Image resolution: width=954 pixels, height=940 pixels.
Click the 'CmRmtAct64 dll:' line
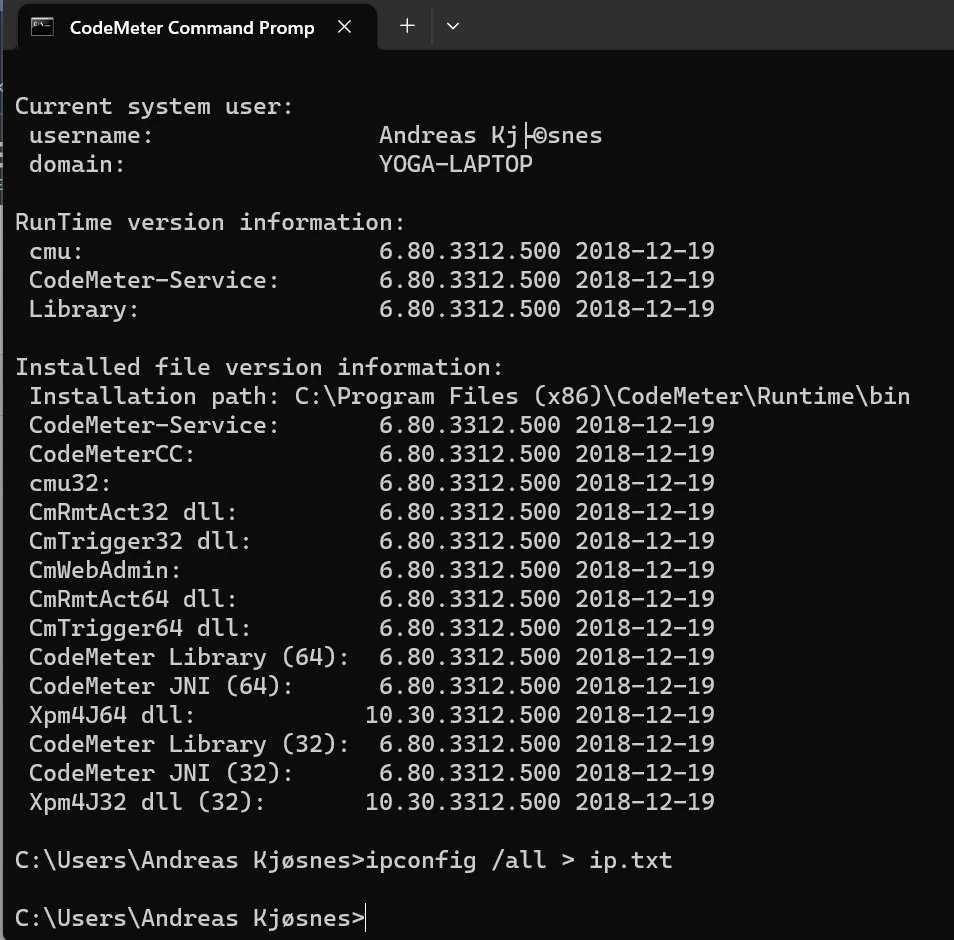(372, 599)
